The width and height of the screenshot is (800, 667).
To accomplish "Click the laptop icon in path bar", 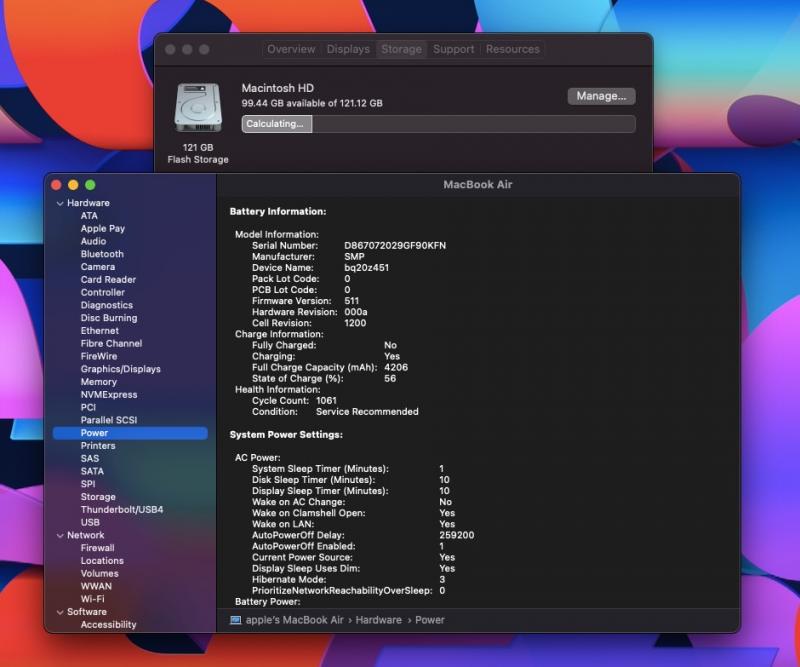I will 235,620.
